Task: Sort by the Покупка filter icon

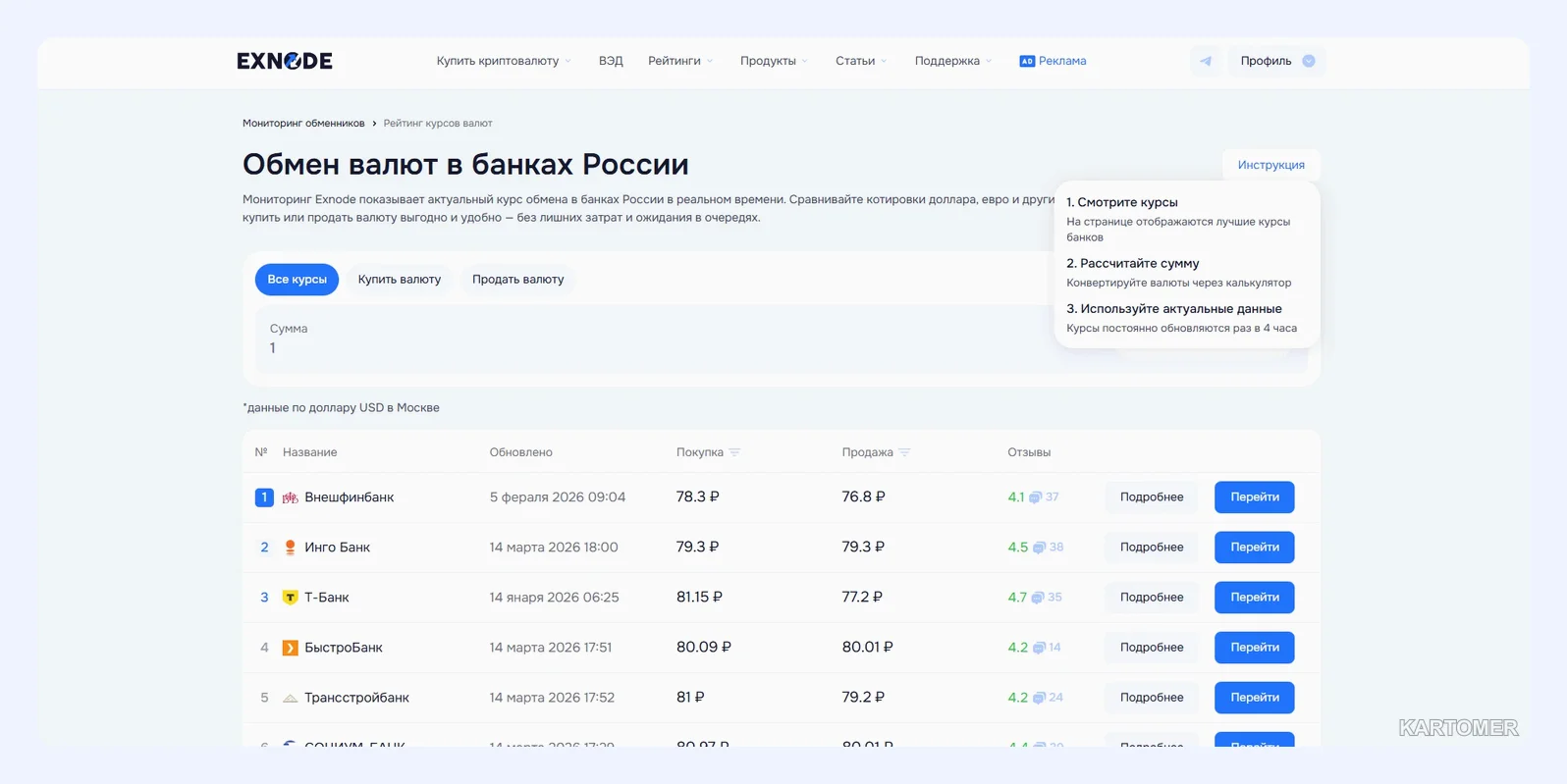Action: (734, 452)
